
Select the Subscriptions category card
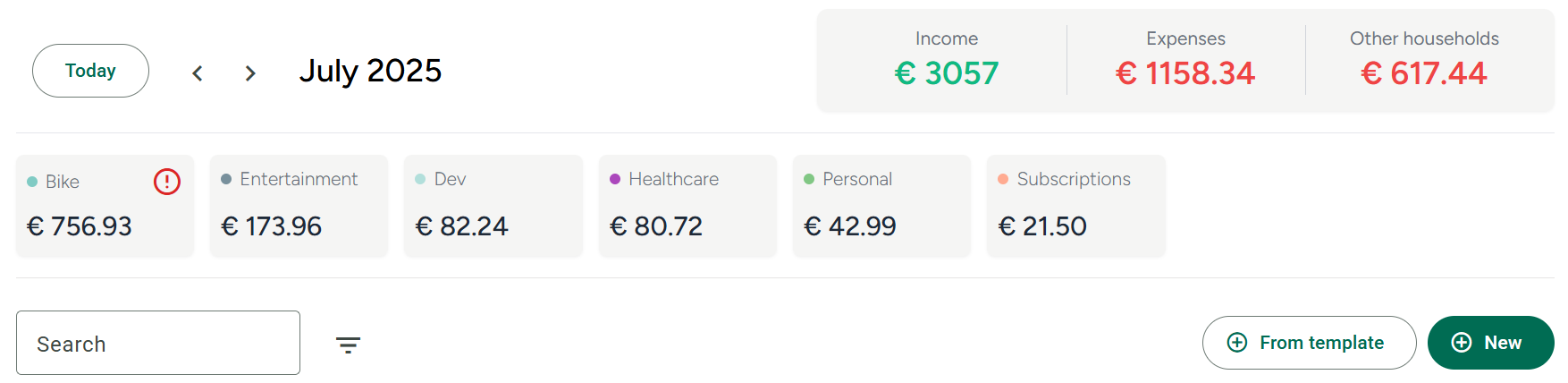(x=1075, y=206)
